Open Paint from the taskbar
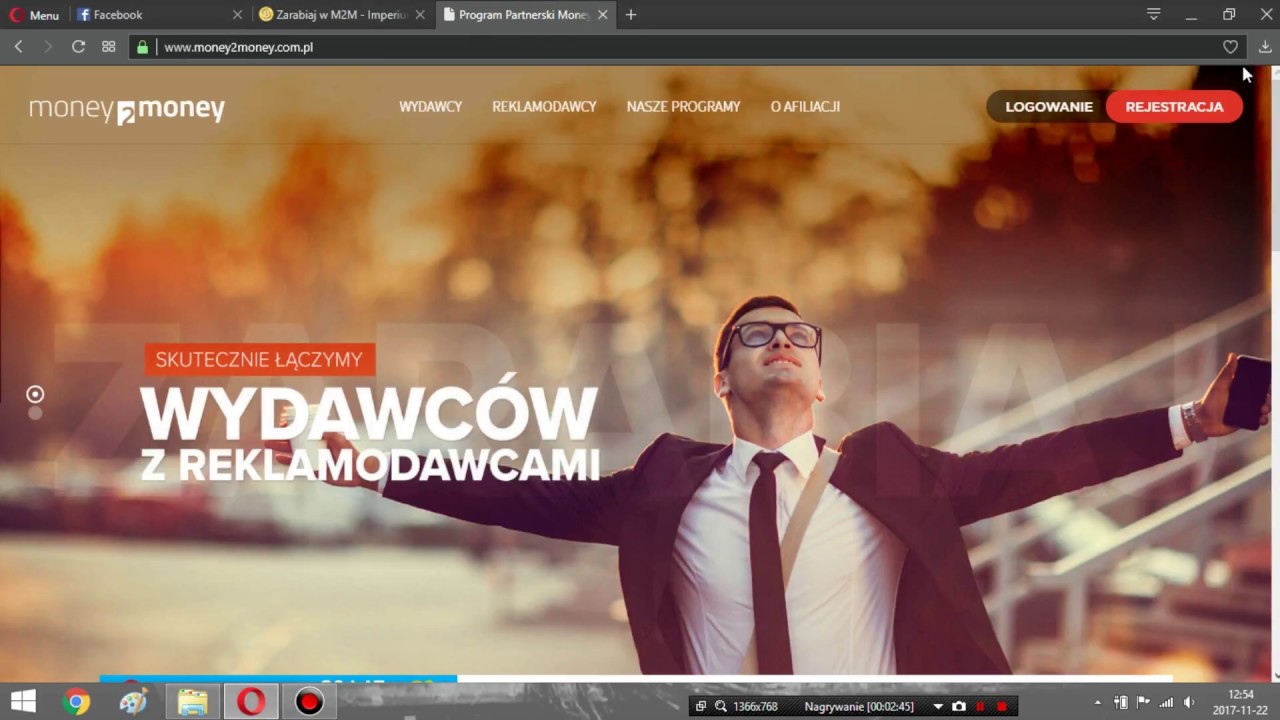Screen dimensions: 1280x720 coord(133,703)
